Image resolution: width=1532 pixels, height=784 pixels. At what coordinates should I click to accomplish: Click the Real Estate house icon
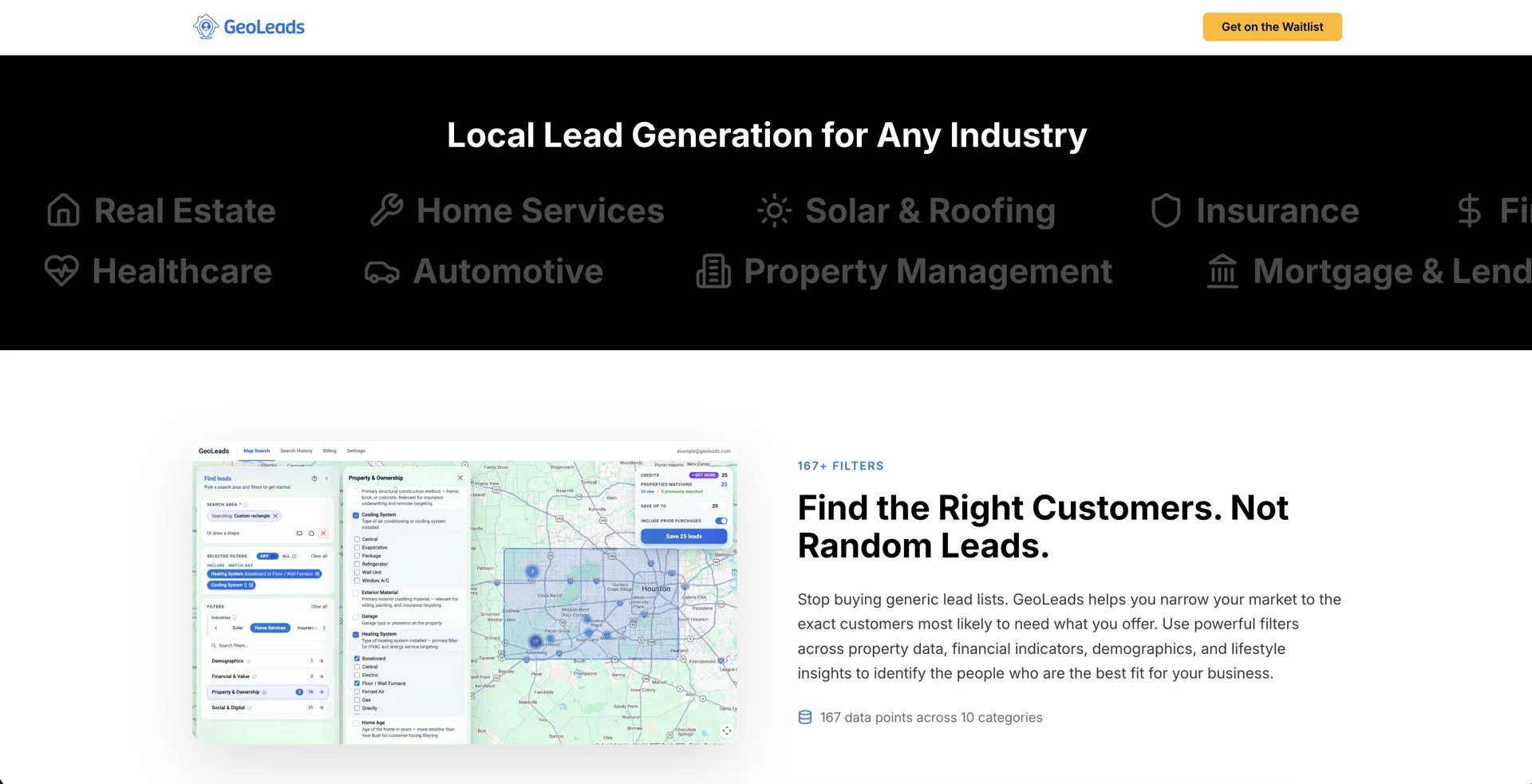[63, 211]
